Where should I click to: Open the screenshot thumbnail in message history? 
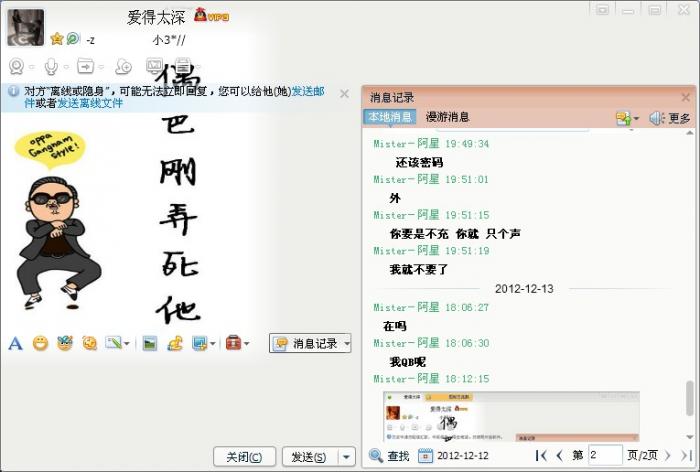tap(511, 416)
